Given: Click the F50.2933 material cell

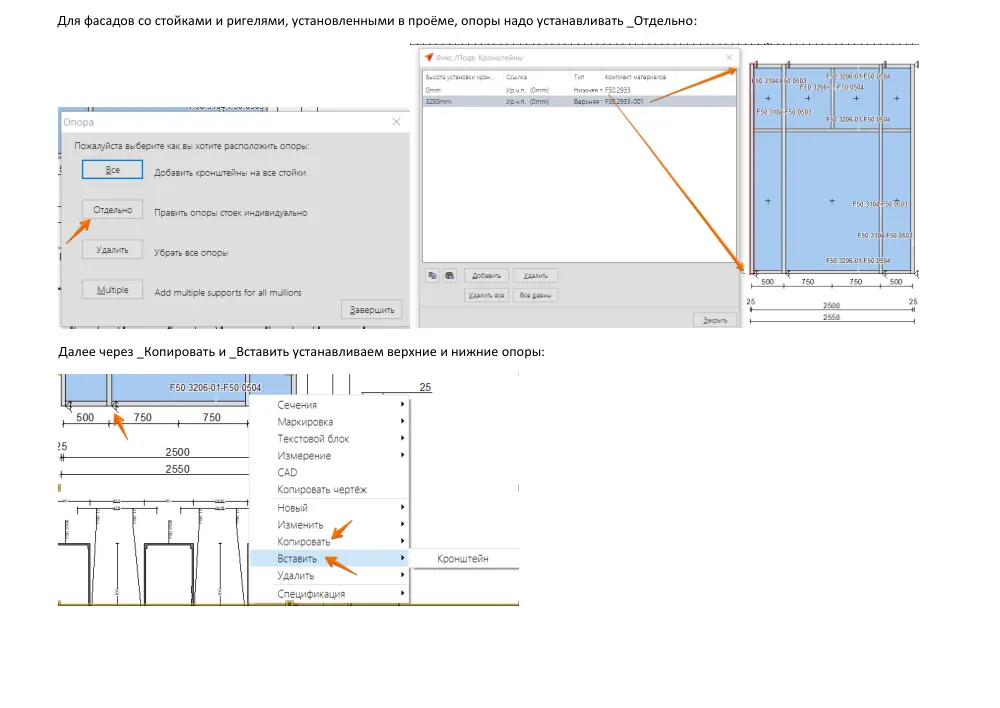Looking at the screenshot, I should point(617,90).
